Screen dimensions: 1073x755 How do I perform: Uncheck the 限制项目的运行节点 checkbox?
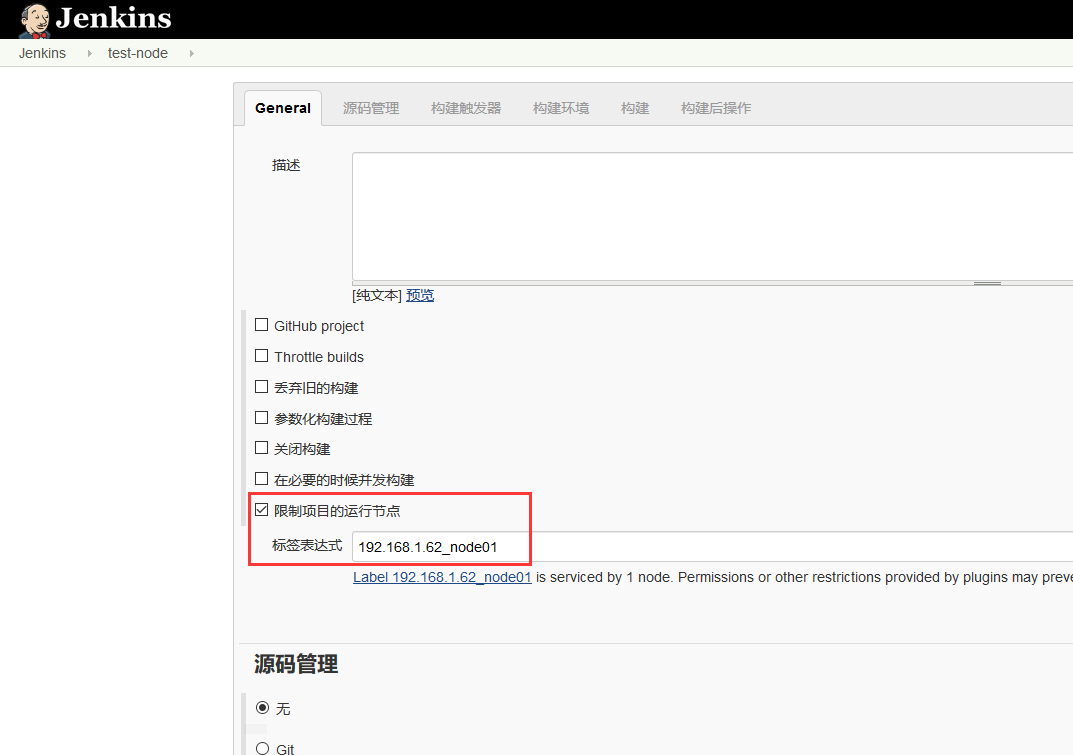(261, 509)
